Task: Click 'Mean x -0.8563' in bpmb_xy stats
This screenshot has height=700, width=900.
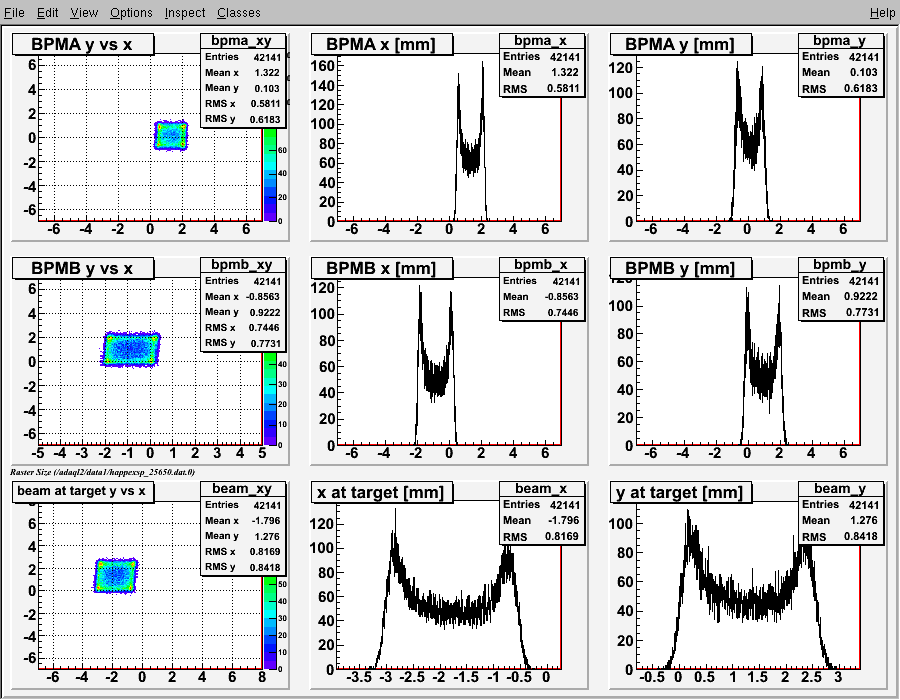Action: coord(242,297)
